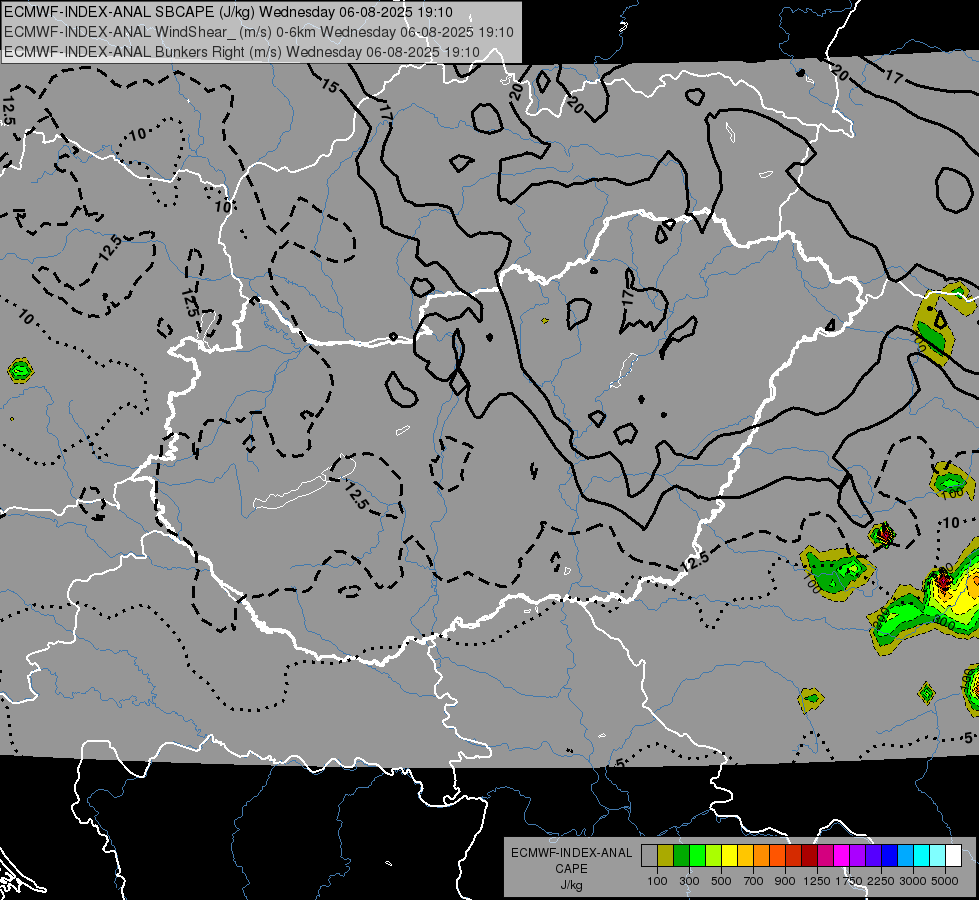Click the 1250 tick label in legend
This screenshot has height=900, width=979.
coord(817,881)
